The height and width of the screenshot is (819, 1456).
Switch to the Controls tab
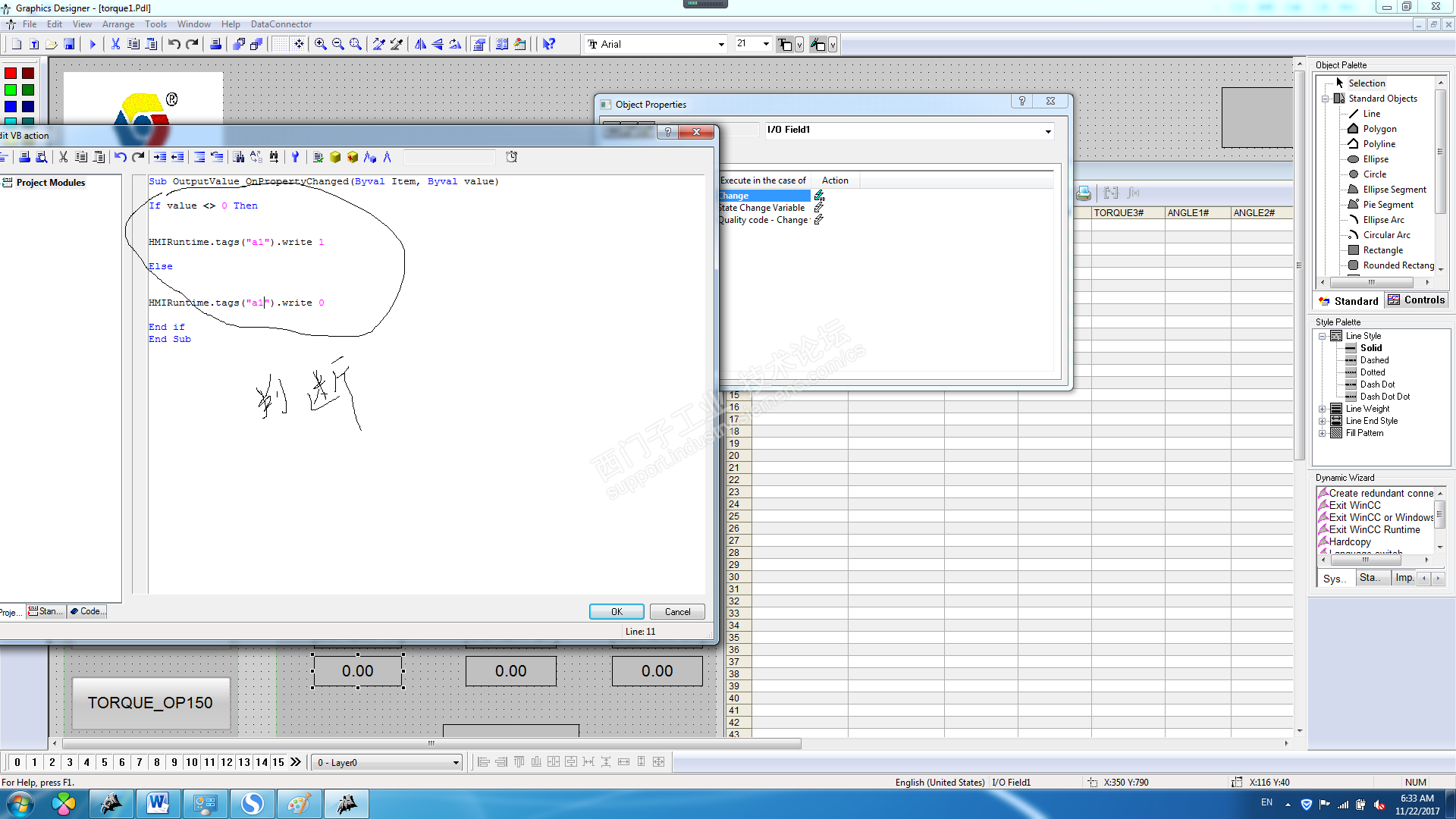point(1417,300)
